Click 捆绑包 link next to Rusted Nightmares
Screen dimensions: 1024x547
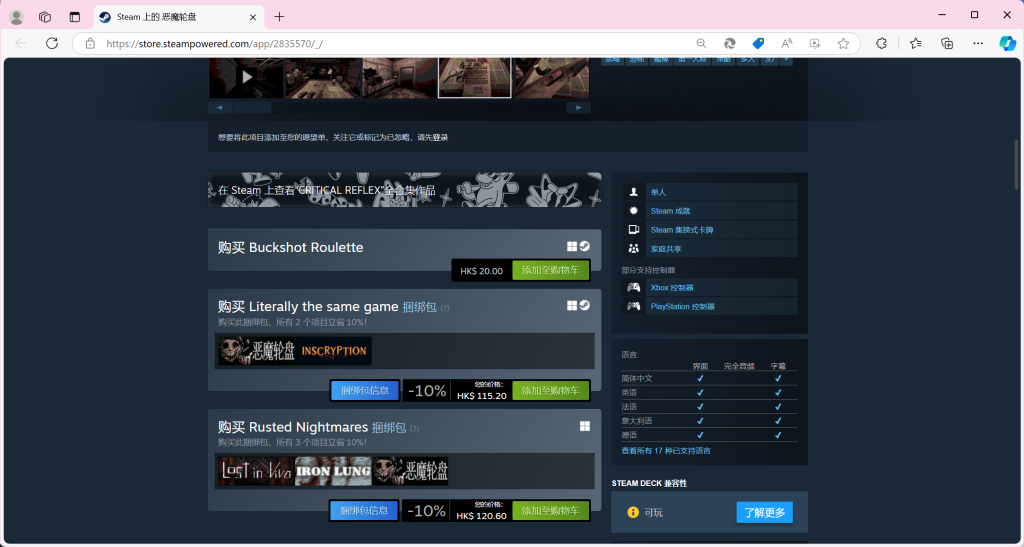click(389, 428)
